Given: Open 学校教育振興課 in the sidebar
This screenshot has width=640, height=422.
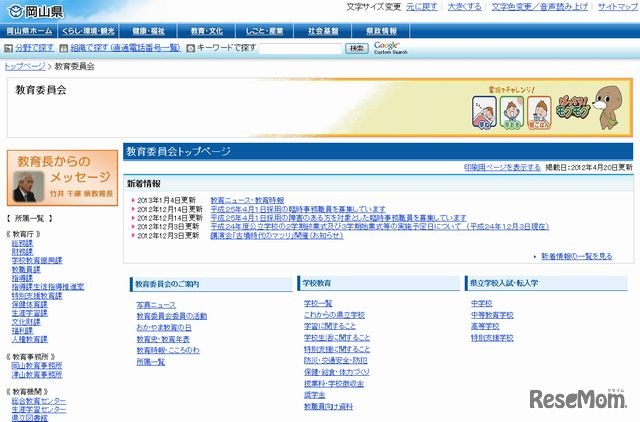Looking at the screenshot, I should 37,260.
